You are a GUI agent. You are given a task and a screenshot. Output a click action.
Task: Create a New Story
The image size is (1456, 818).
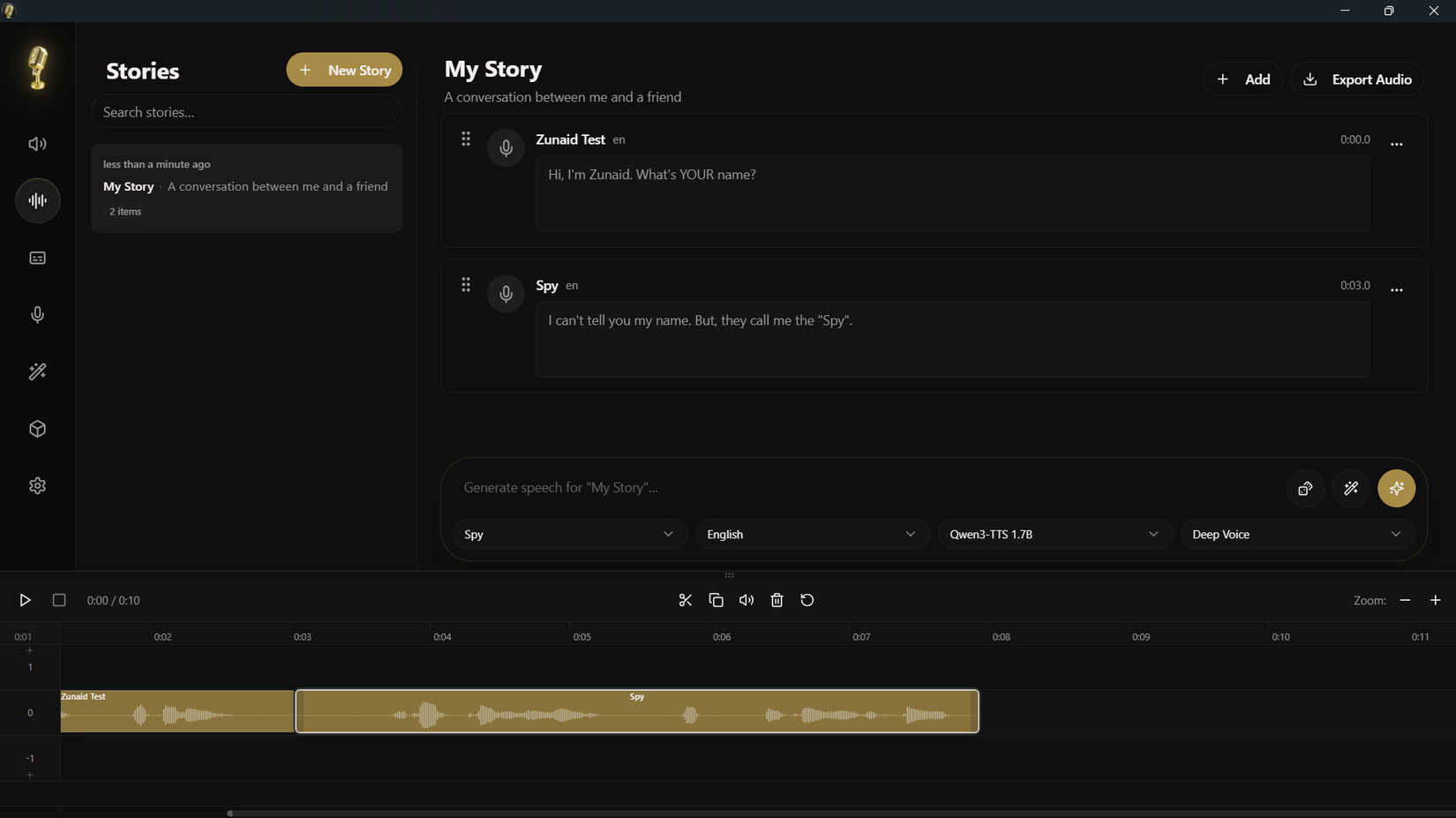[344, 70]
